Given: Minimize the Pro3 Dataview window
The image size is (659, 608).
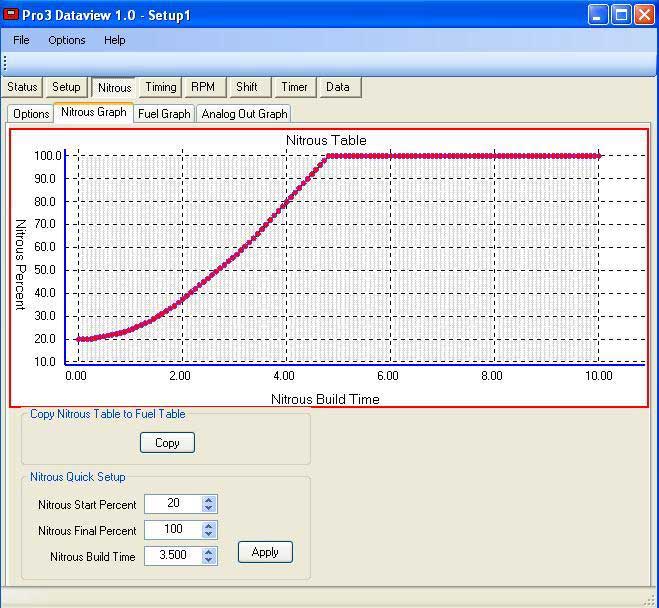Looking at the screenshot, I should pyautogui.click(x=598, y=15).
